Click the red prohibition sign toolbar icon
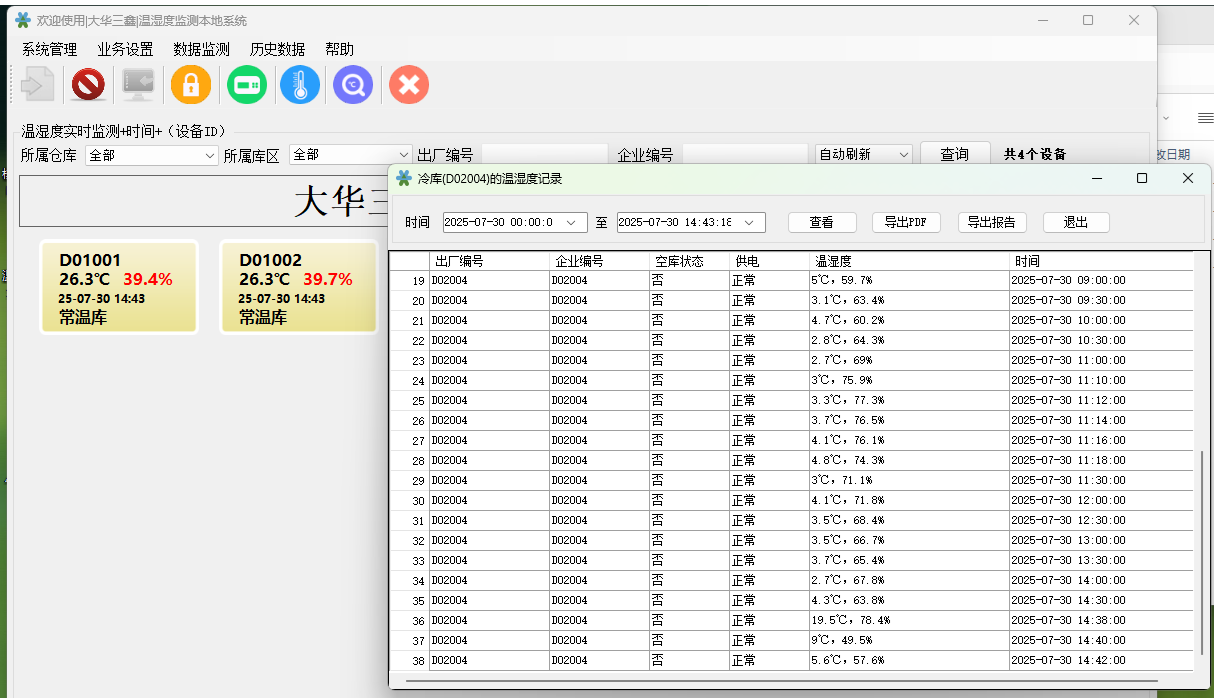 click(88, 85)
